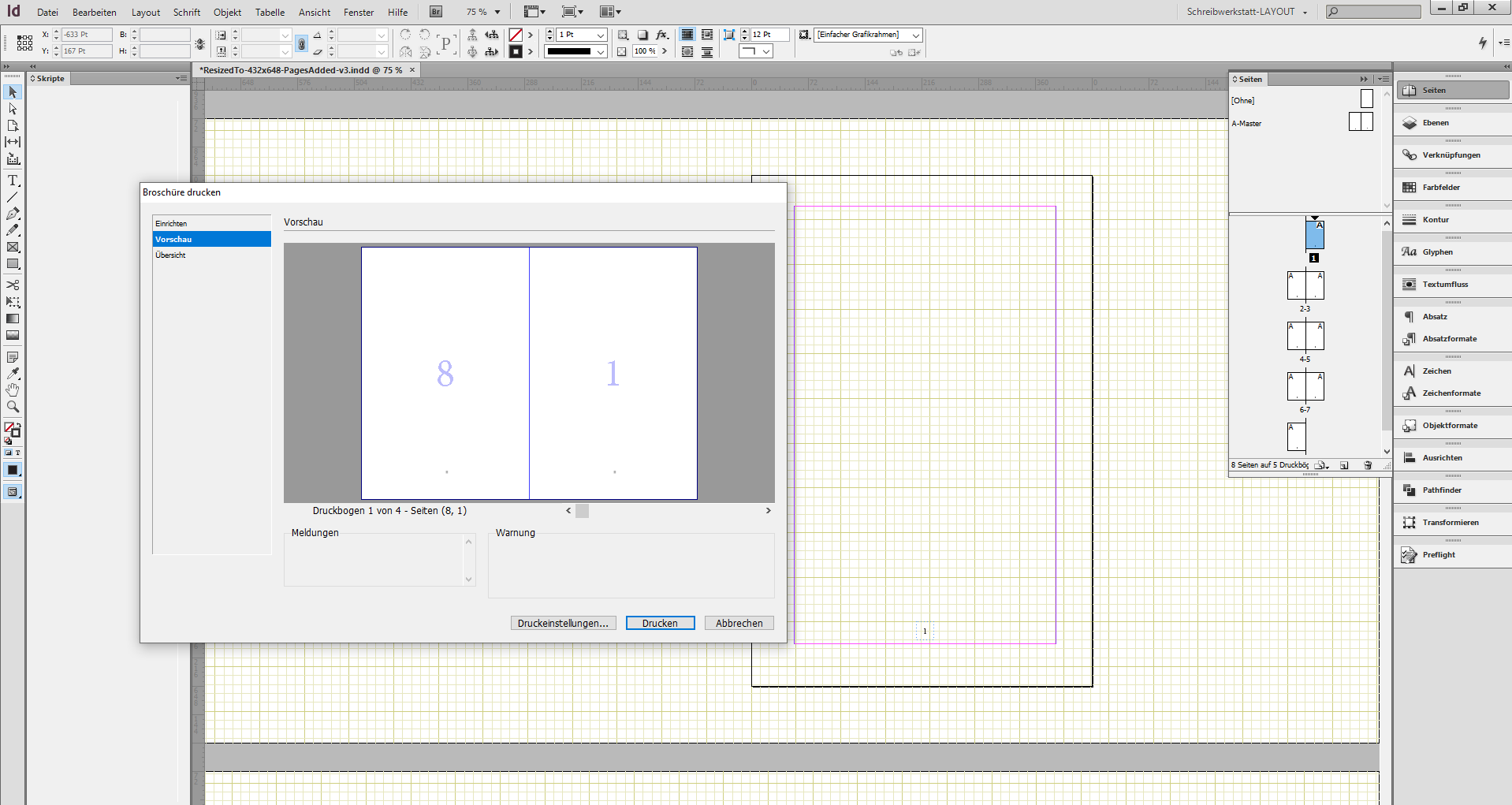This screenshot has width=1512, height=805.
Task: Select the pages 4-5 spread thumbnail
Action: [x=1305, y=335]
